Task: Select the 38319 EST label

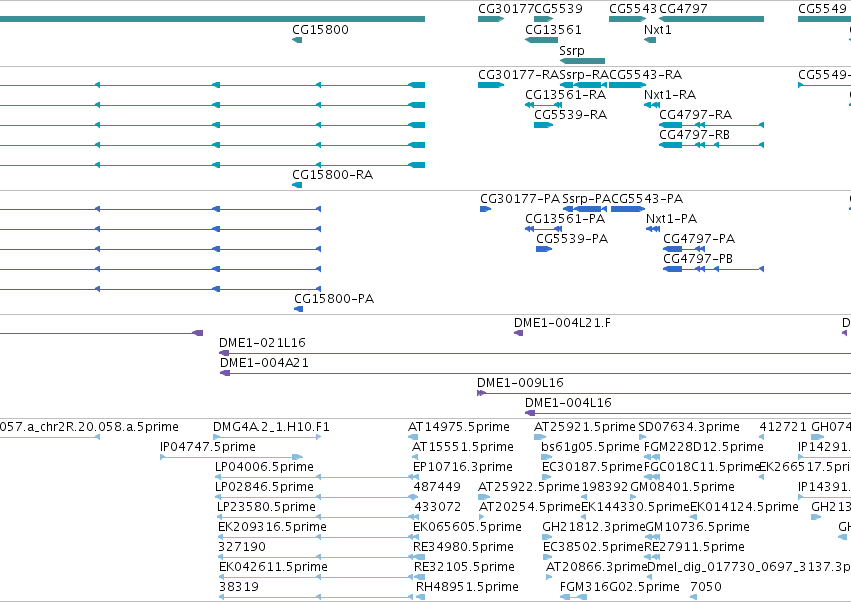Action: [x=238, y=588]
